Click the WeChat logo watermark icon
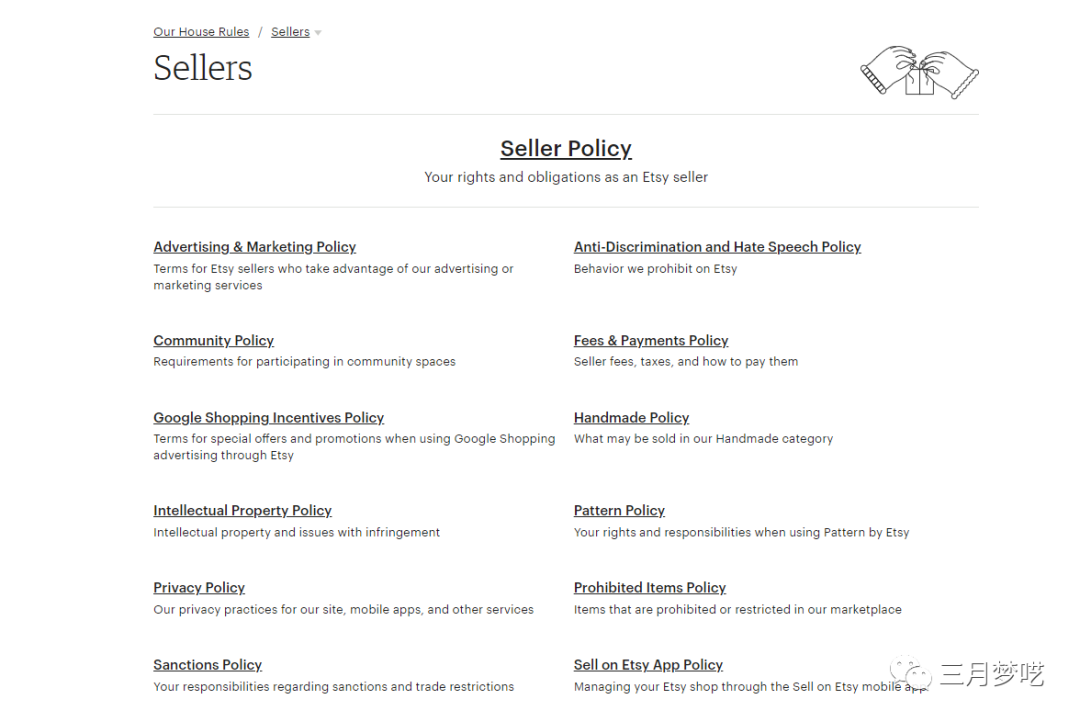 [911, 672]
